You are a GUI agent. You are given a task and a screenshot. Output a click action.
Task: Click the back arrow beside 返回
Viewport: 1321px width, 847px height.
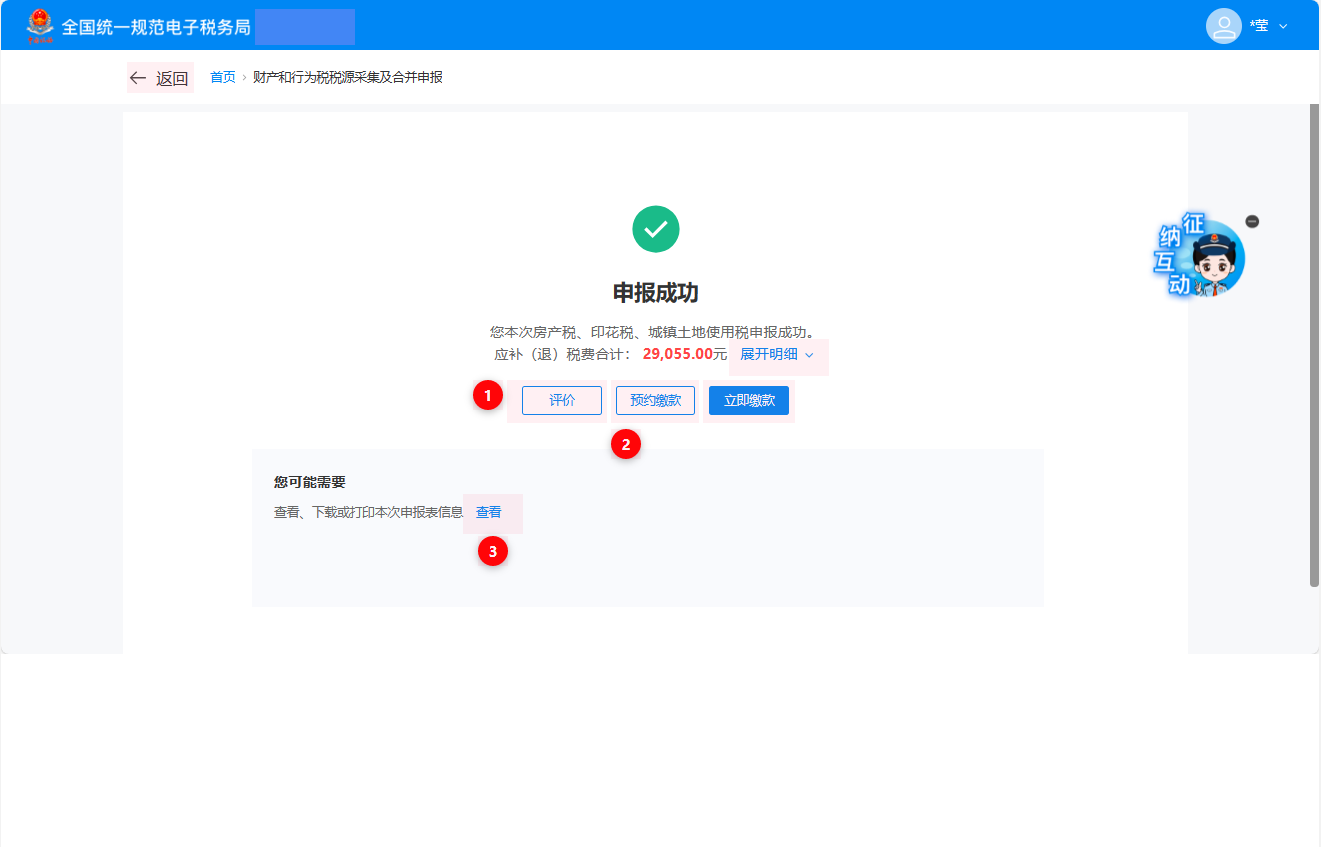[x=137, y=77]
